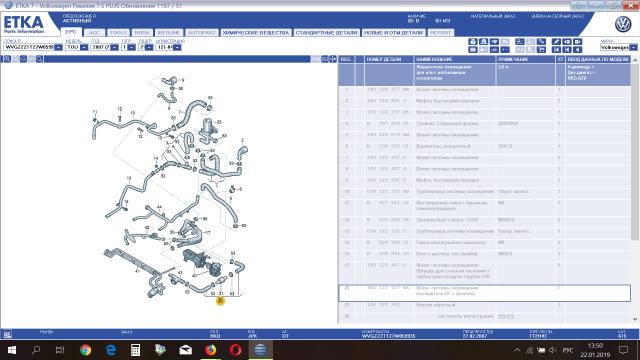The height and width of the screenshot is (360, 640).
Task: Click the printer icon in the toolbar
Action: (473, 42)
